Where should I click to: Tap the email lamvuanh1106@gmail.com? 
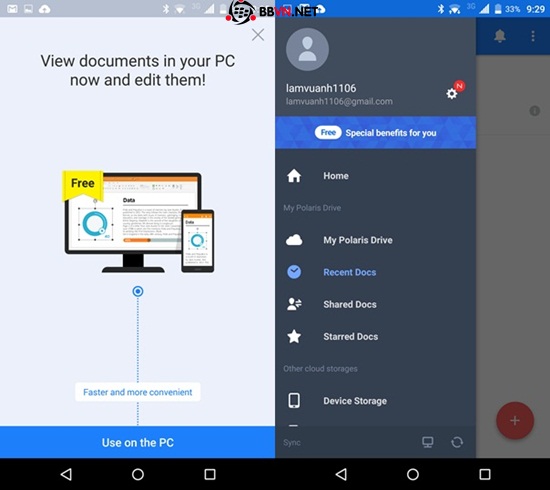coord(339,101)
